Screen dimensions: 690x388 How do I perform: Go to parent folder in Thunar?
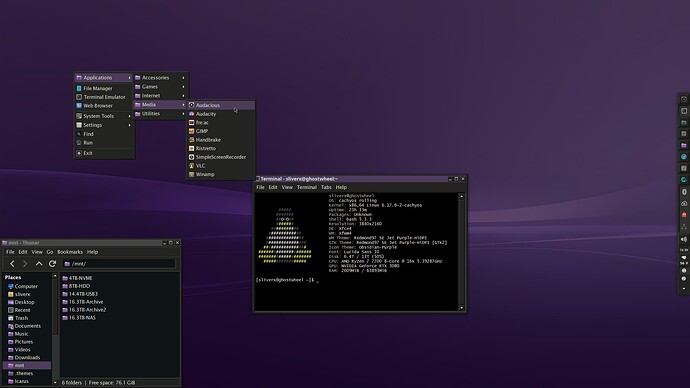[x=39, y=264]
